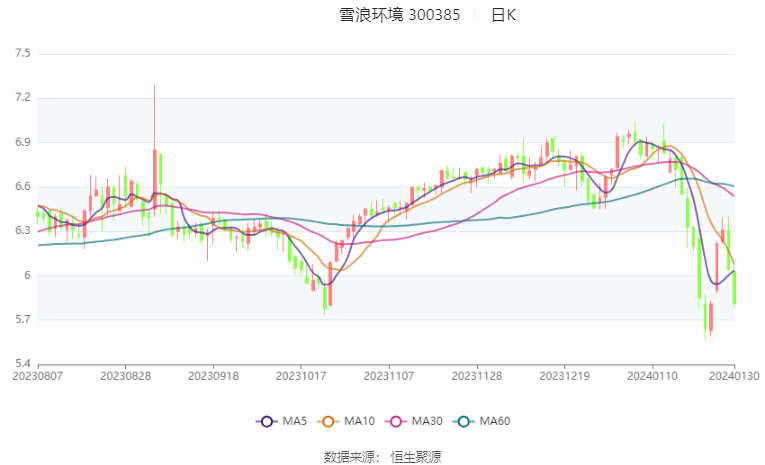Click the date label 20230828
765x465 pixels.
(x=125, y=376)
